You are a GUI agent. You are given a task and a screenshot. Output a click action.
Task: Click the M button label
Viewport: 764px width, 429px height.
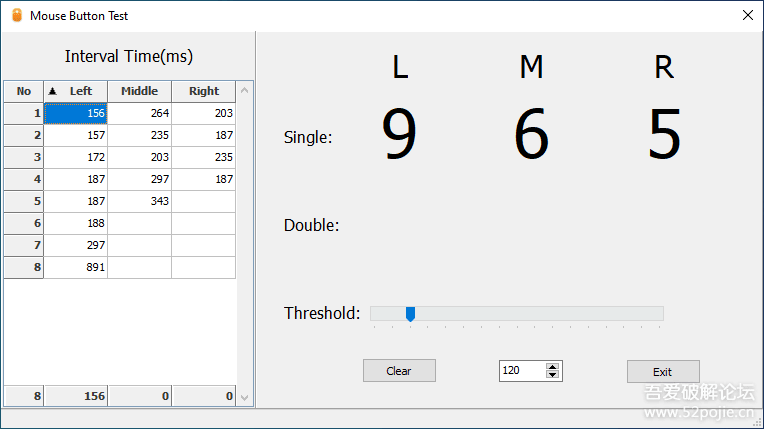(x=531, y=67)
